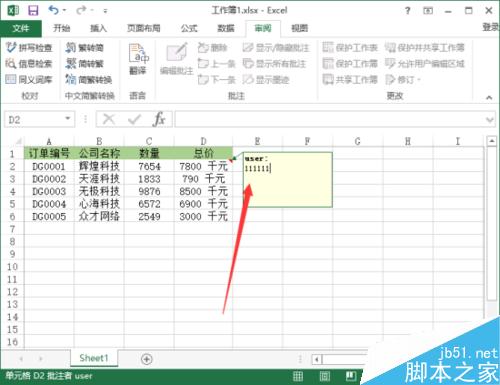This screenshot has height=385, width=500.
Task: Go to previous comment 上一条
Action: [217, 63]
